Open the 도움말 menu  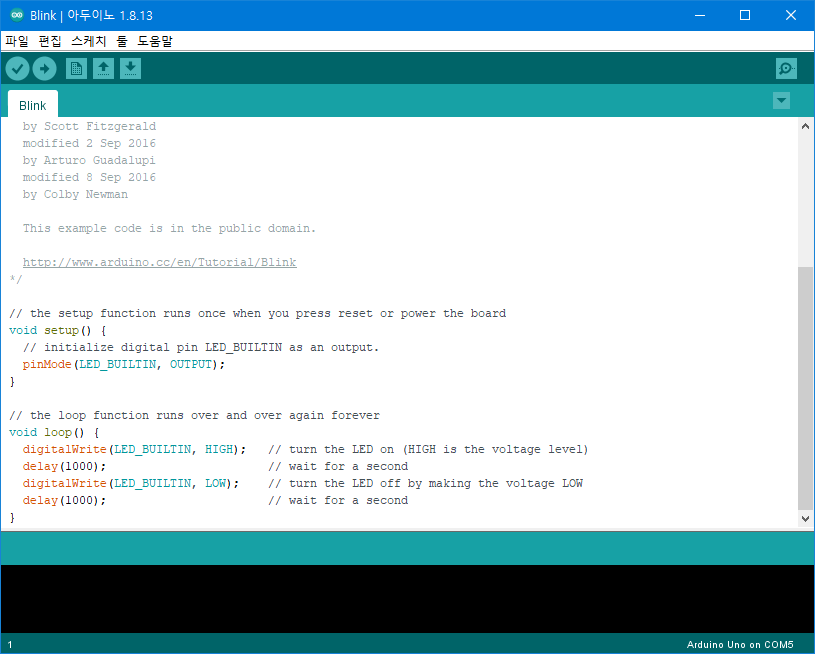(x=154, y=41)
